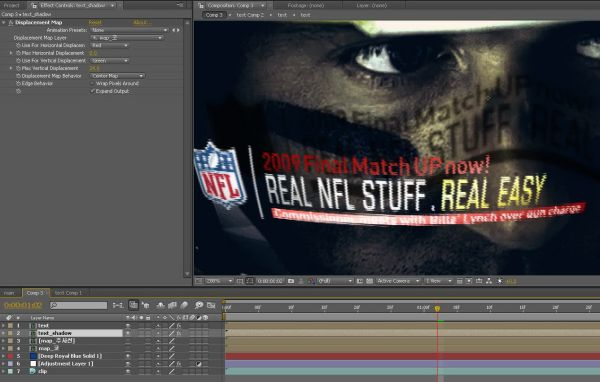Open composition mini-flowchart button in timeline
Viewport: 600px width, 382px height.
tap(118, 305)
